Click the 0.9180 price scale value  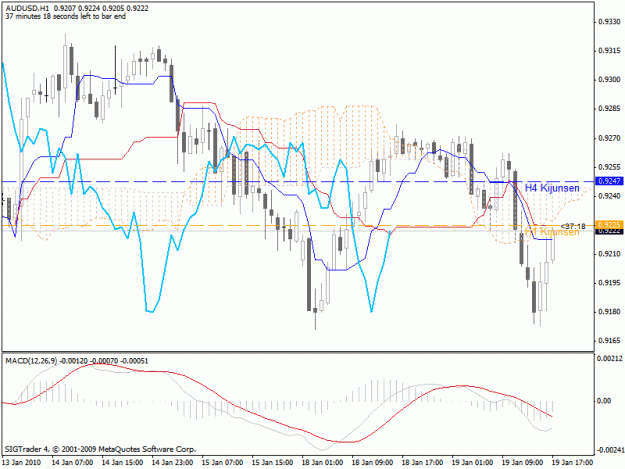point(610,312)
